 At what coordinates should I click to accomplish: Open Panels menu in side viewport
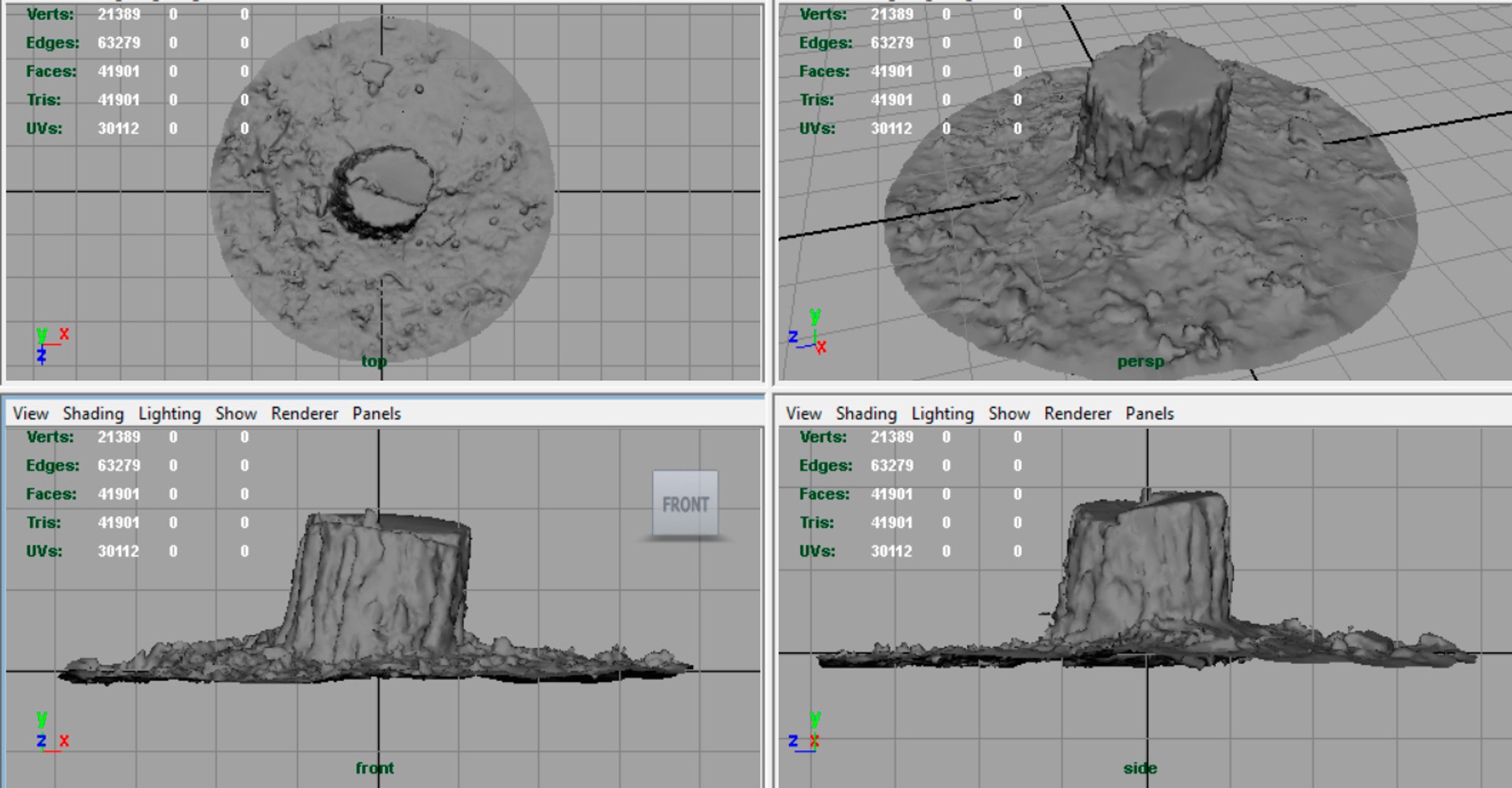[1150, 413]
